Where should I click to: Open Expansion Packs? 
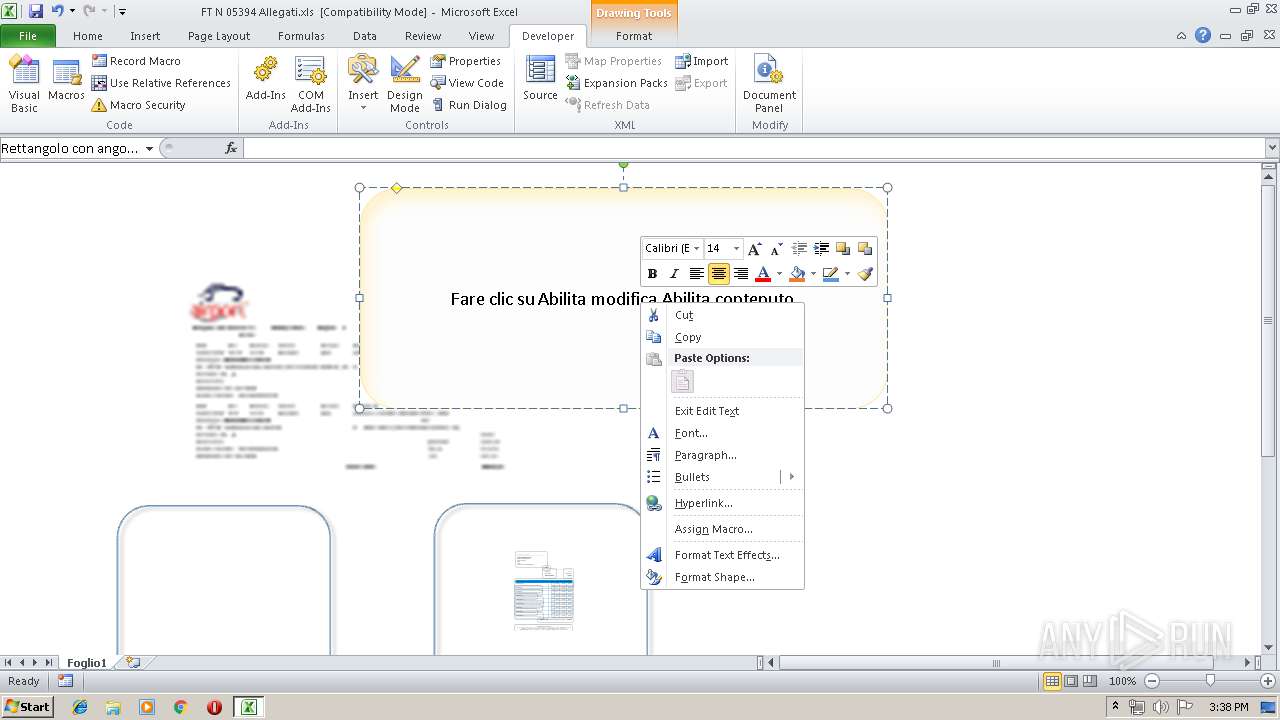point(617,83)
